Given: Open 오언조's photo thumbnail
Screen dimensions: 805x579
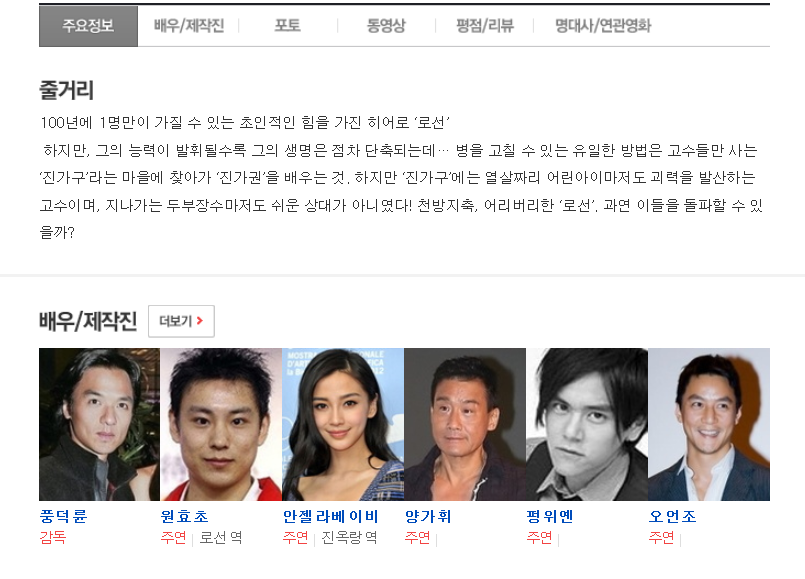Looking at the screenshot, I should click(x=709, y=424).
